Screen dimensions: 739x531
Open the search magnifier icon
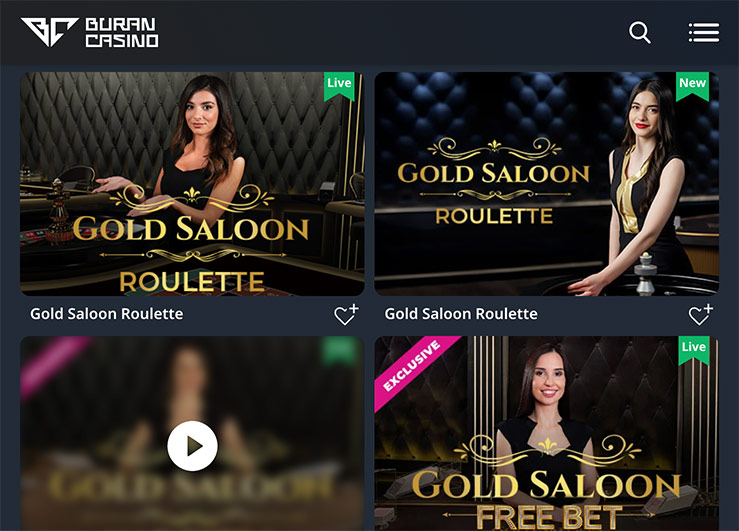(x=640, y=33)
